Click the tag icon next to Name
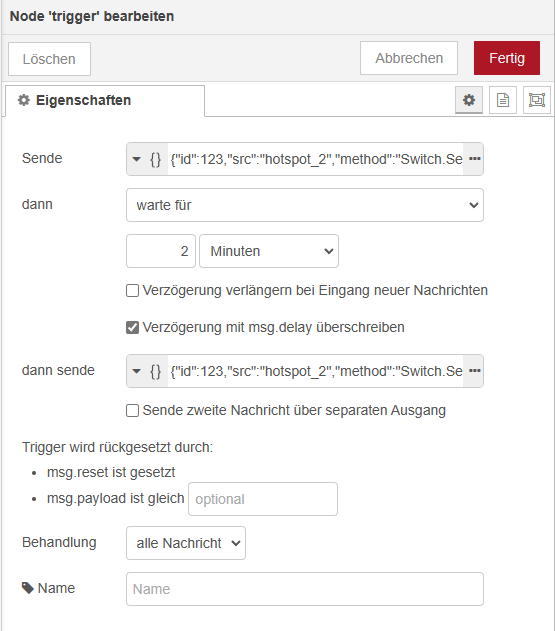The height and width of the screenshot is (631, 555). tap(27, 588)
